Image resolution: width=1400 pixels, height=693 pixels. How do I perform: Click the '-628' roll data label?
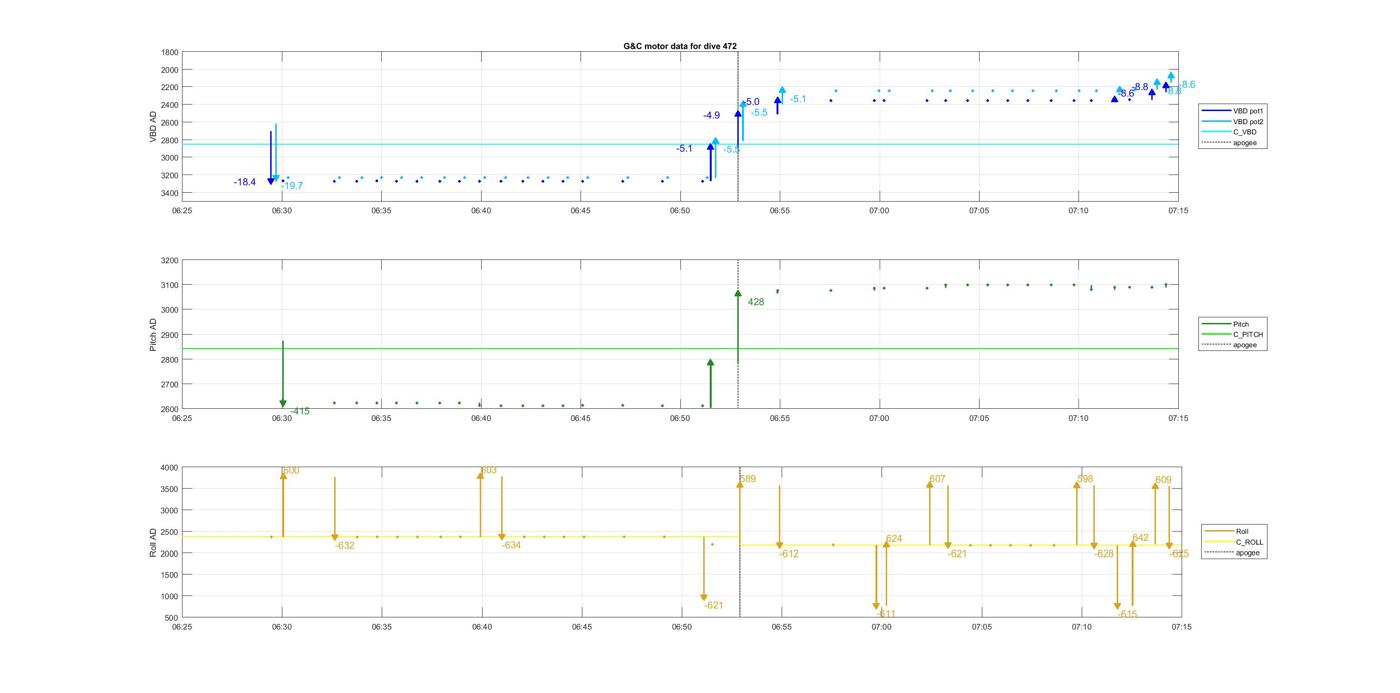[x=1104, y=554]
